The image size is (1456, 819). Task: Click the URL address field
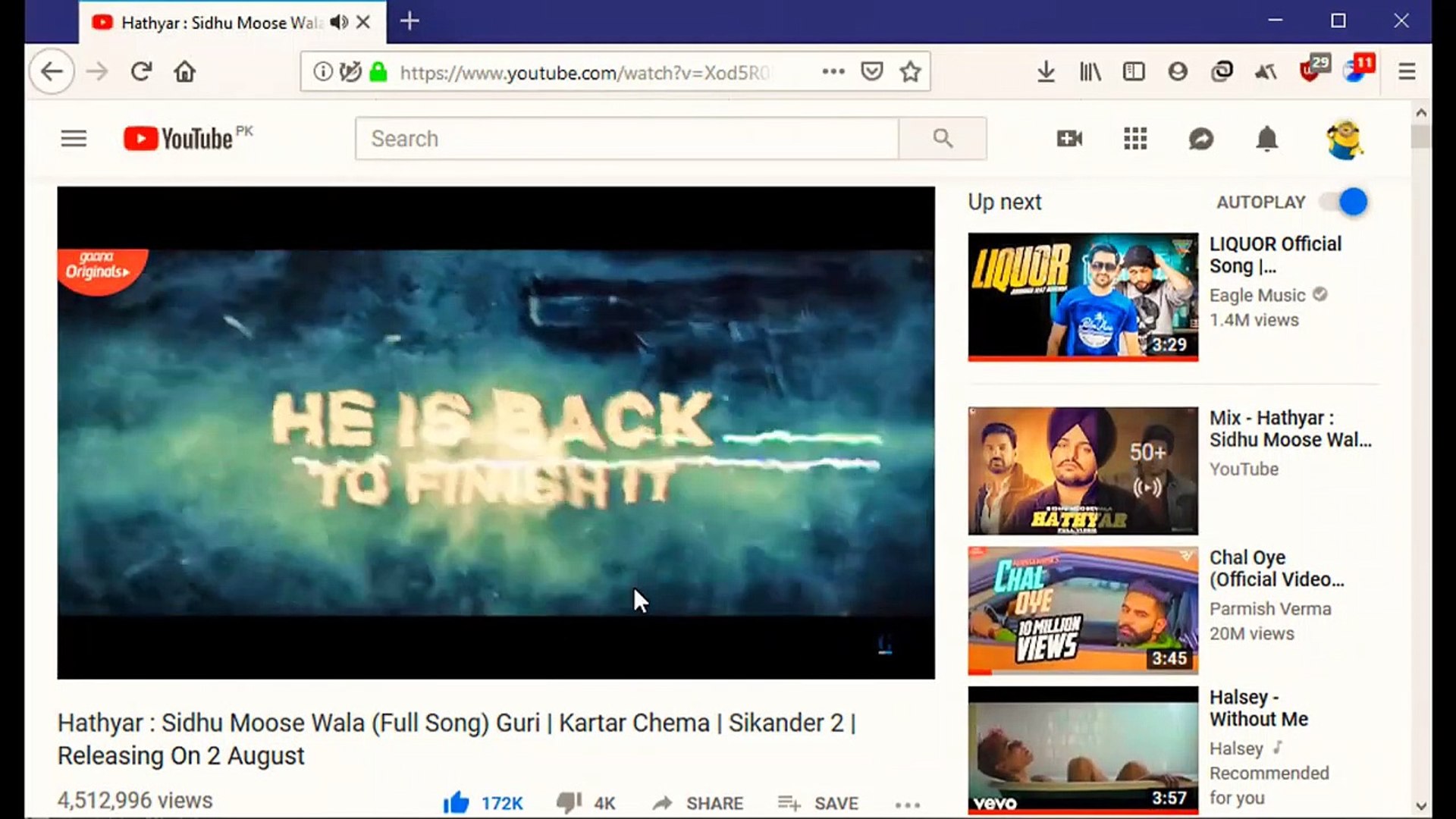584,72
